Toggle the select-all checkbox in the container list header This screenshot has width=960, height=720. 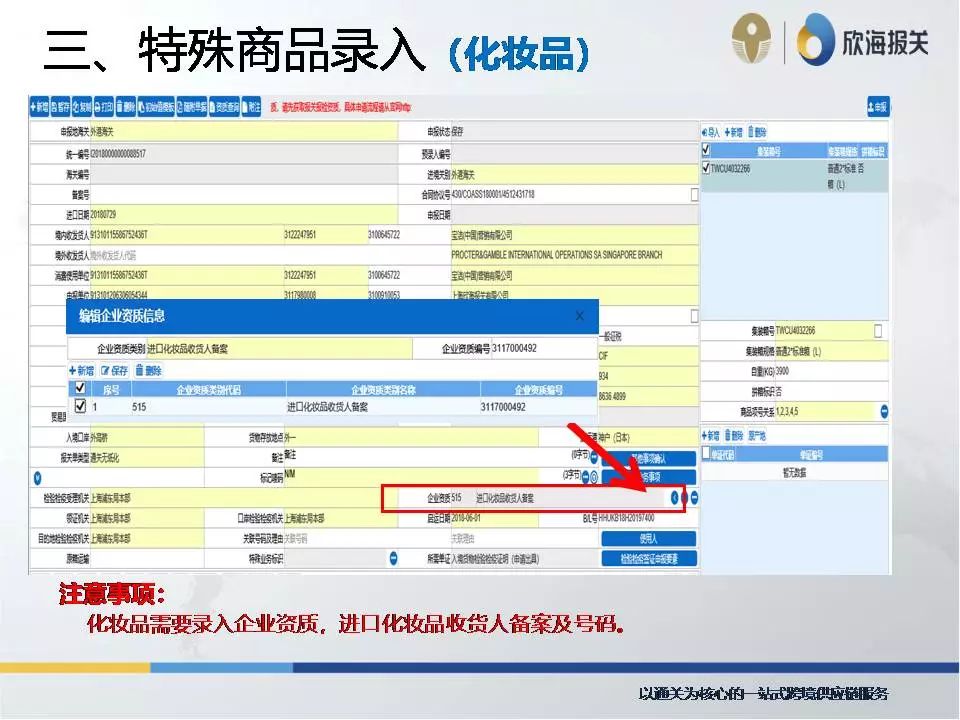(x=705, y=150)
